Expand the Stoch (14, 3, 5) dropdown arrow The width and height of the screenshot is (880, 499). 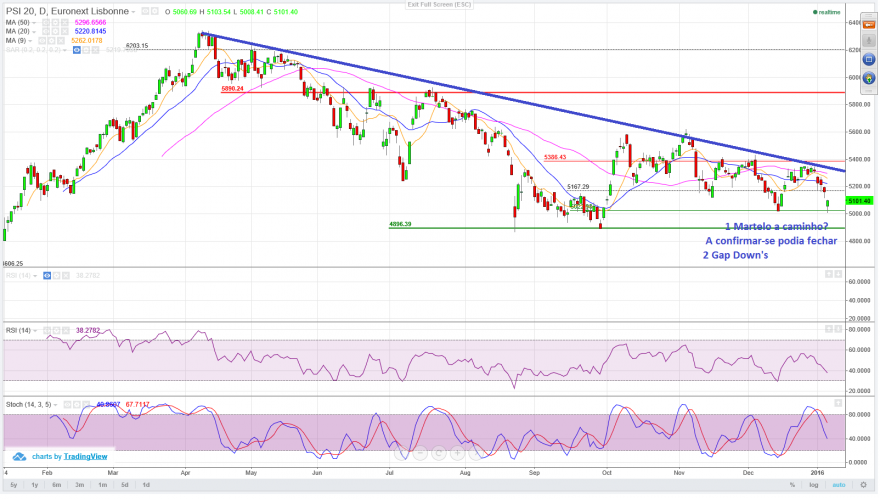click(55, 405)
